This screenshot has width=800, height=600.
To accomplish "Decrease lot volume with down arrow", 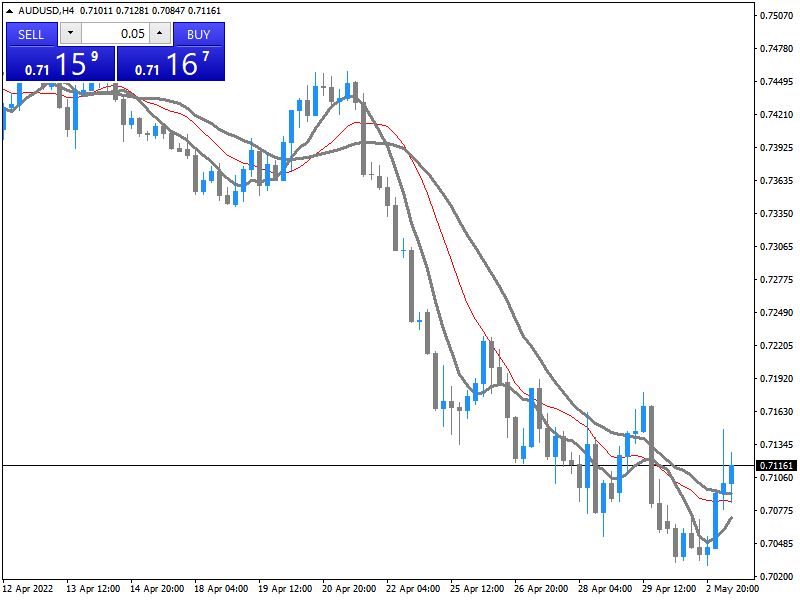I will (70, 34).
